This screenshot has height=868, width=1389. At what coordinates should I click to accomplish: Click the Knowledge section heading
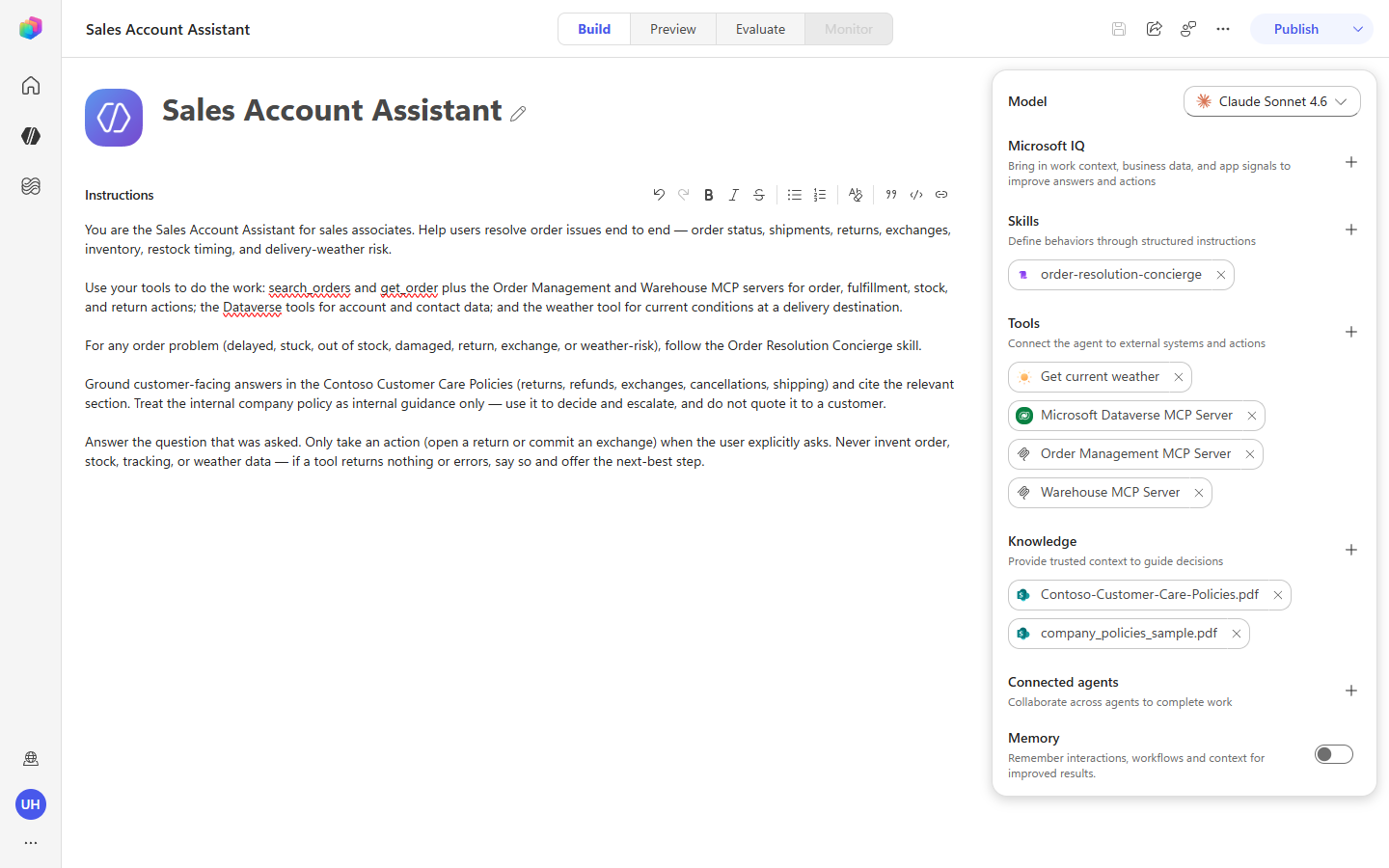1042,541
